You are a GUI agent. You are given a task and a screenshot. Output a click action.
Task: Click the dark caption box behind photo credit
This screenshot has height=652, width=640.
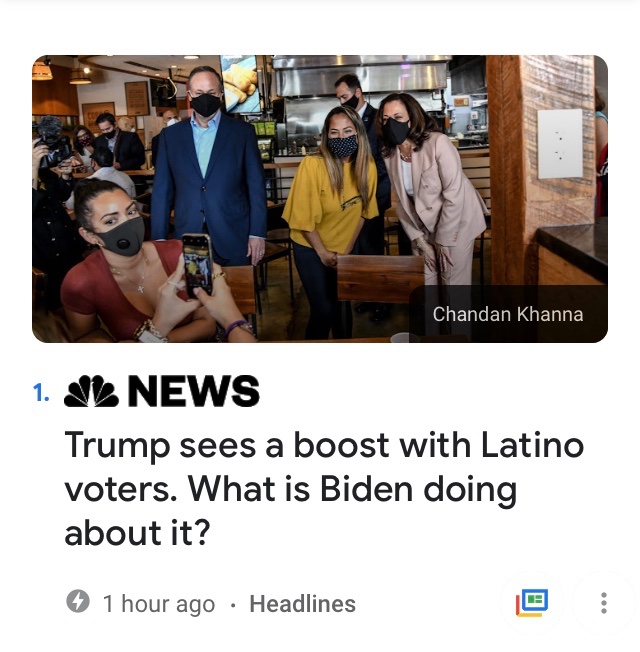point(508,314)
